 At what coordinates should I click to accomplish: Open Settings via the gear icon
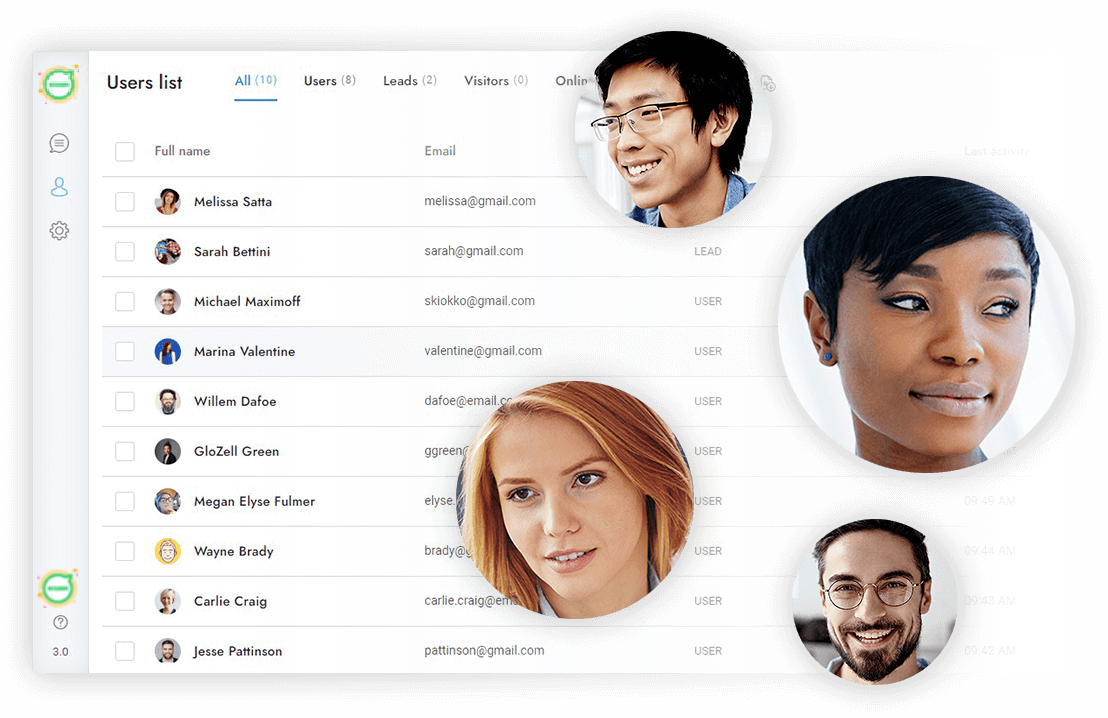(x=59, y=230)
